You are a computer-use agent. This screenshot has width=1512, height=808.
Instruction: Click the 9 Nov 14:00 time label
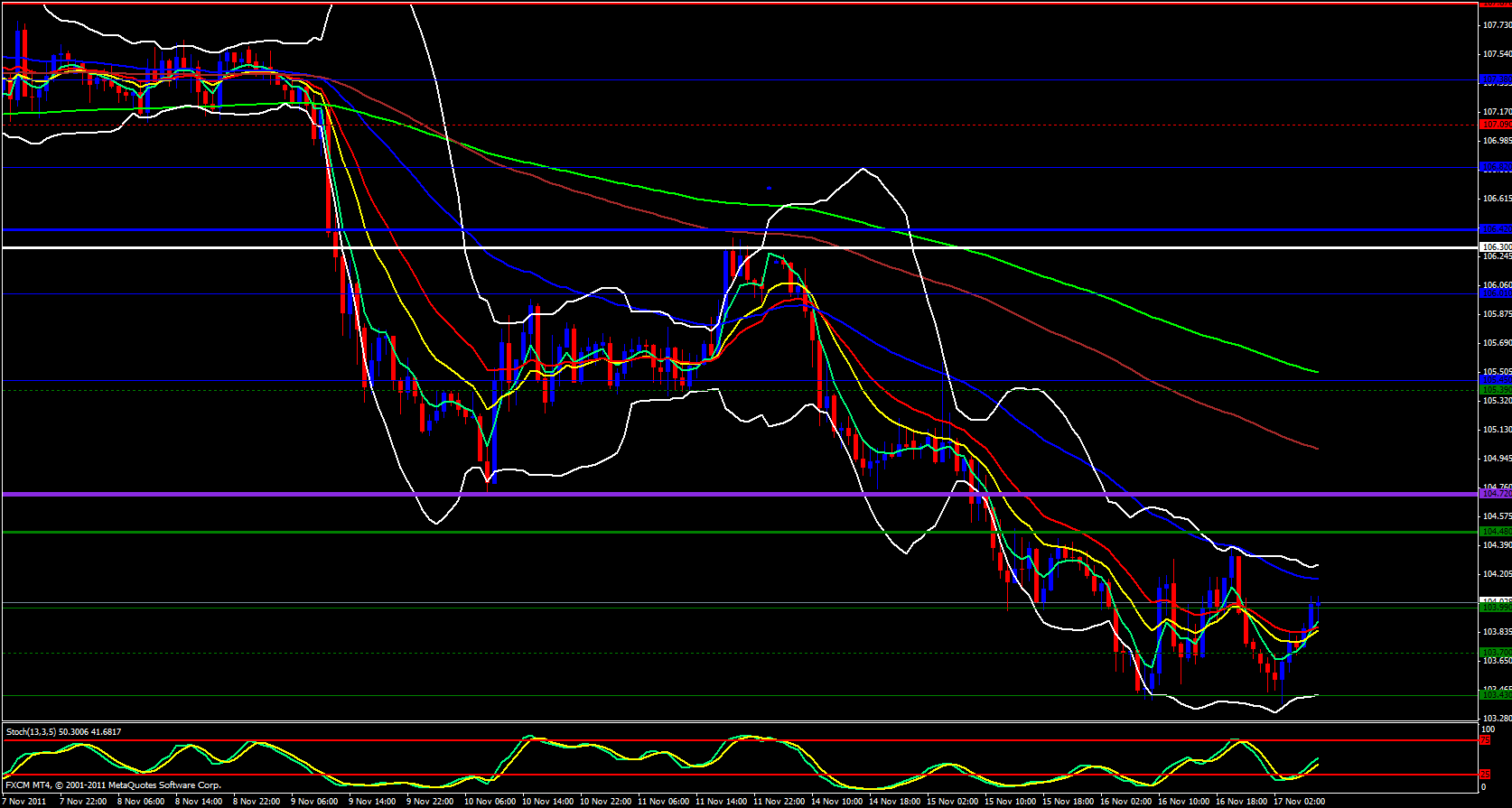pos(373,801)
